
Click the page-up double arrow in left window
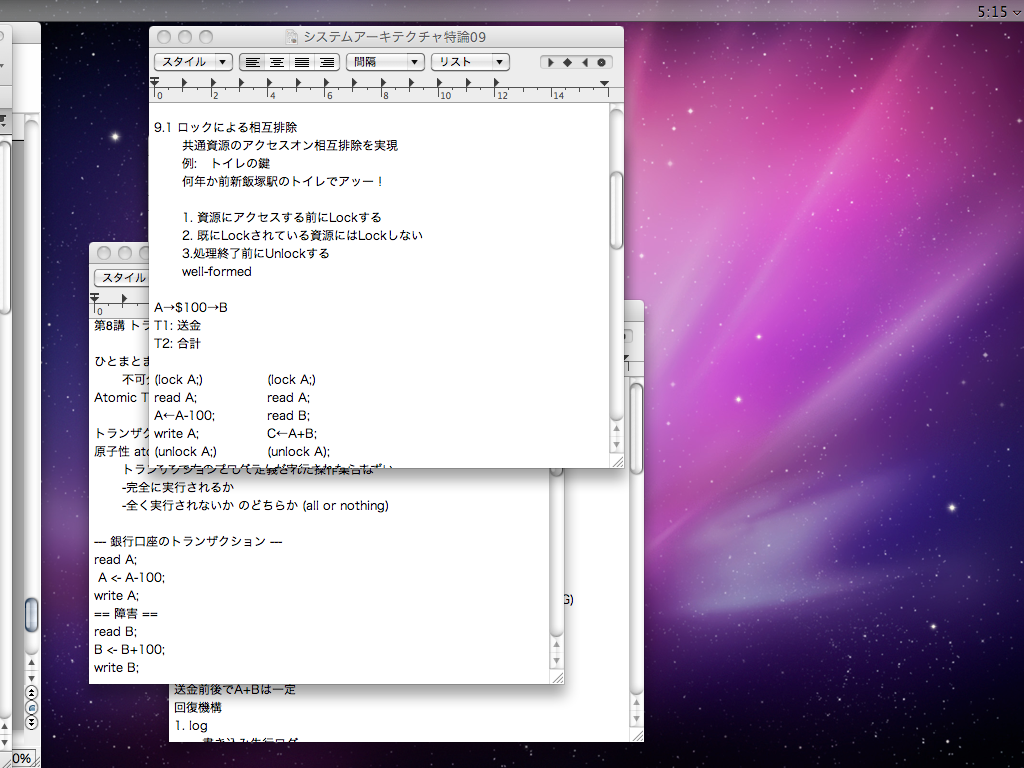(x=31, y=692)
